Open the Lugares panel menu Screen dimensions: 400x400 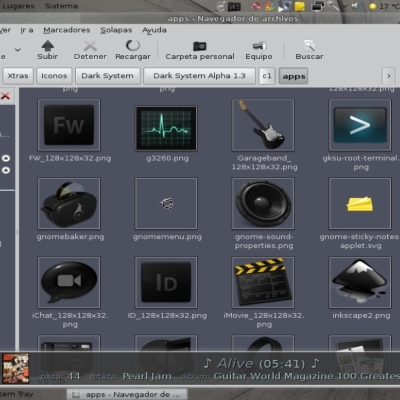pyautogui.click(x=18, y=6)
